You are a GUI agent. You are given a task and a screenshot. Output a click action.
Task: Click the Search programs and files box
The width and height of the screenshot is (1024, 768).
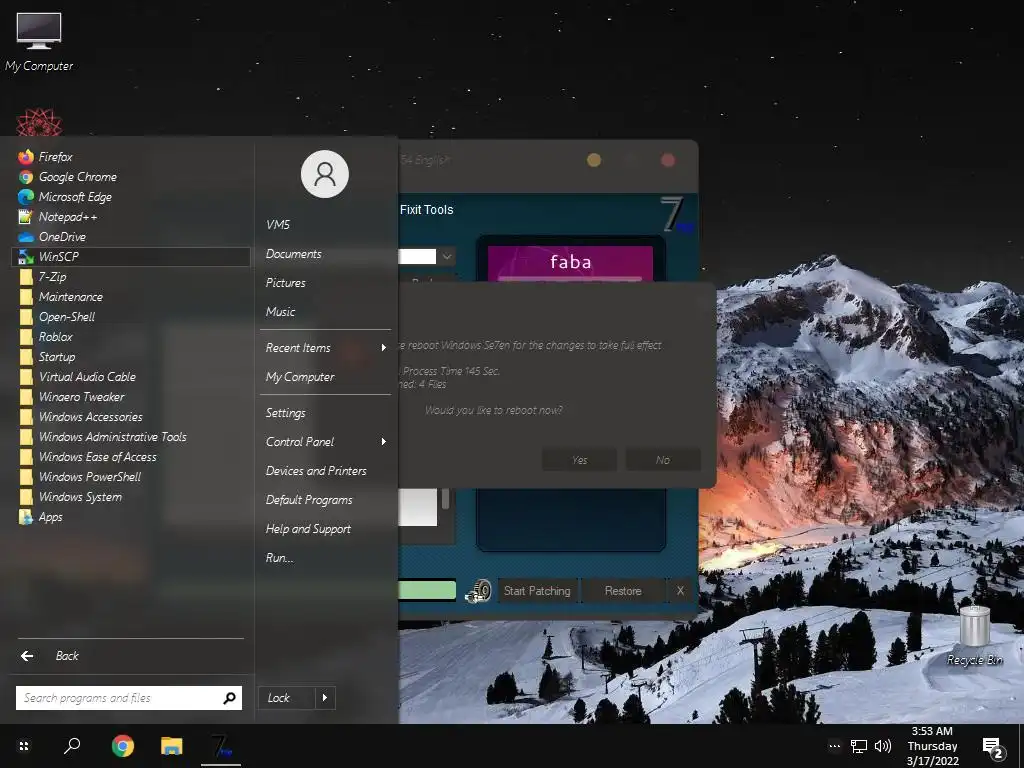click(129, 698)
